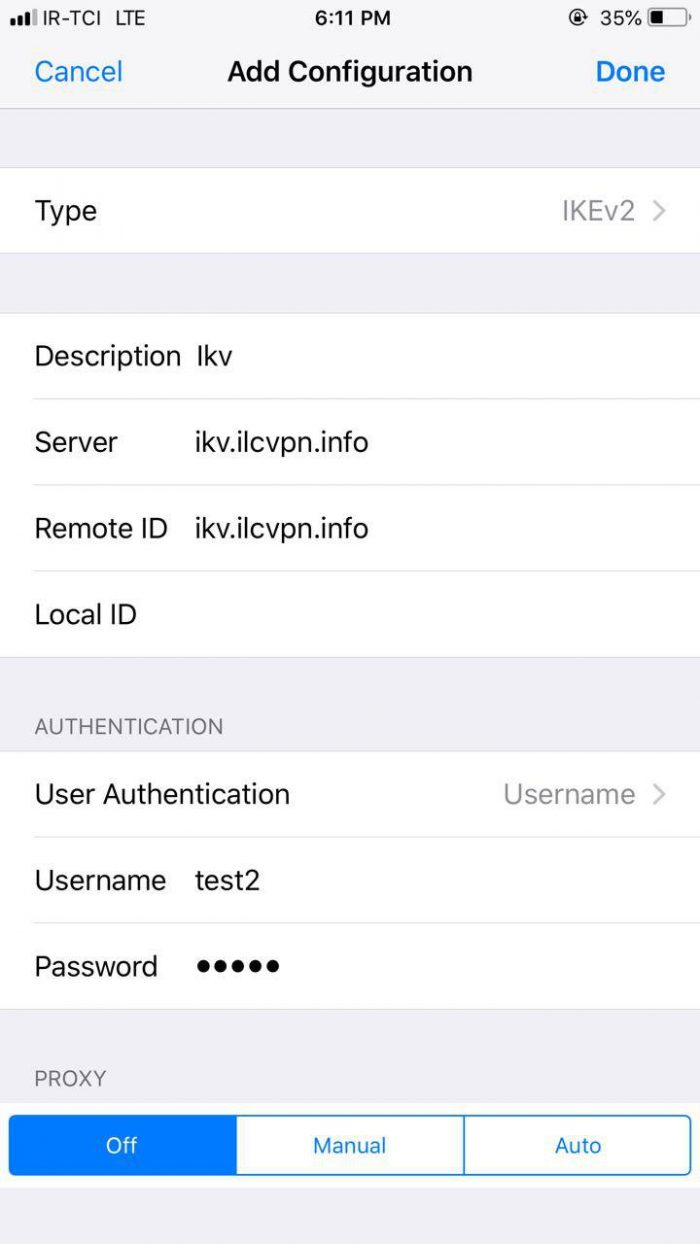700x1244 pixels.
Task: Tap the rotation lock status icon
Action: point(577,17)
